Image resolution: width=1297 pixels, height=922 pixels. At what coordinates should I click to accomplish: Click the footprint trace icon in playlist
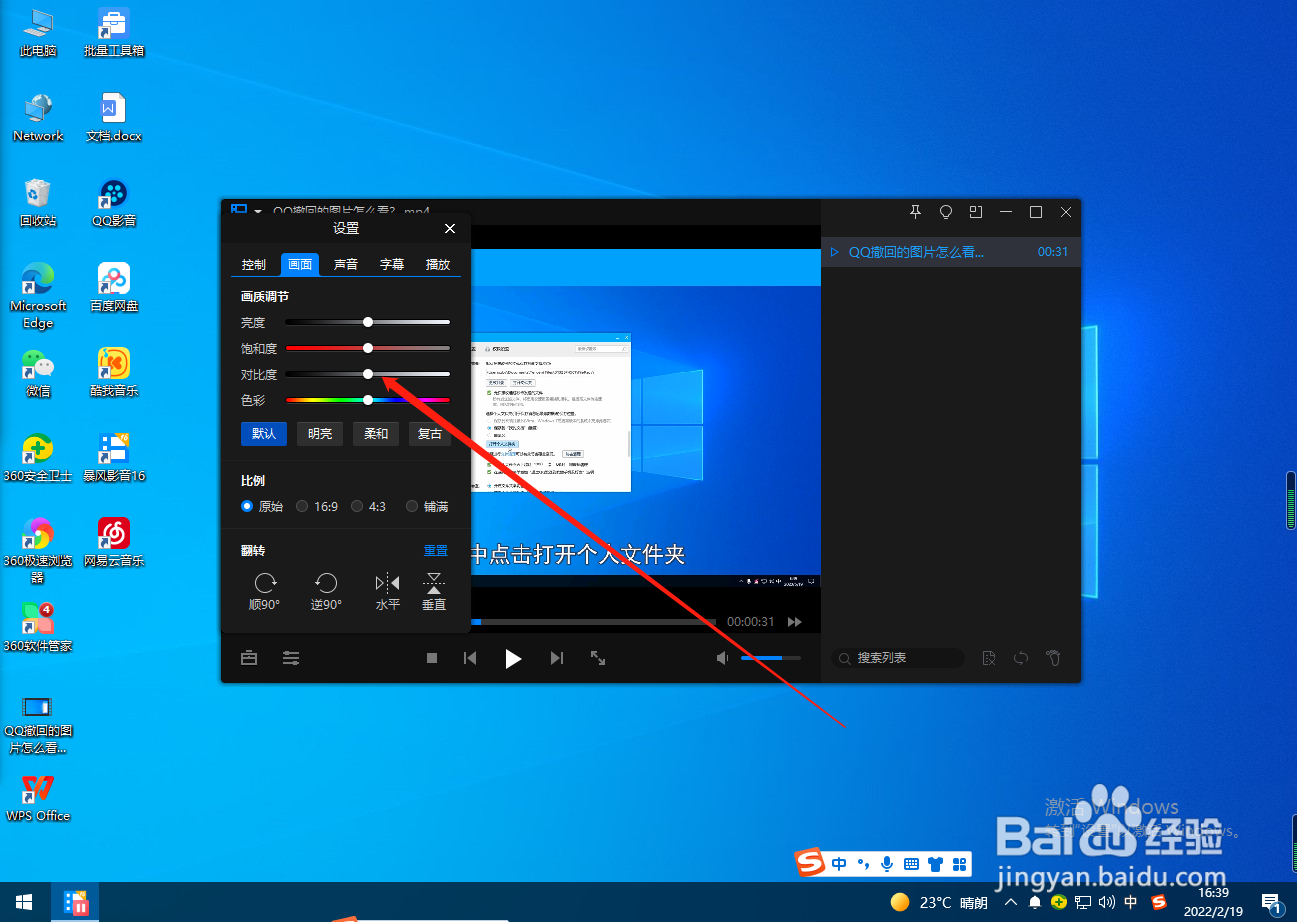(1053, 658)
